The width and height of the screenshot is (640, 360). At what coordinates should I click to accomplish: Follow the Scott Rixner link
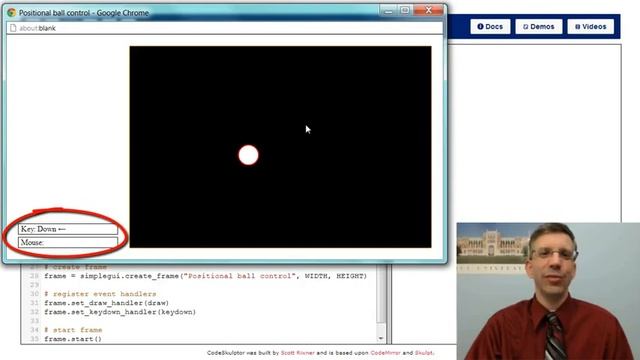click(297, 353)
